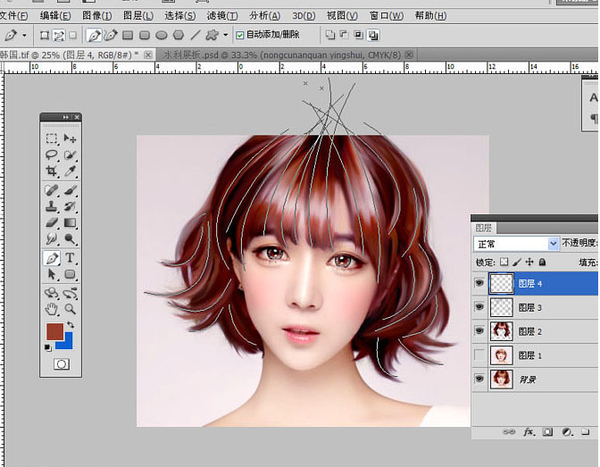600x467 pixels.
Task: Select the Eraser tool
Action: 51,223
